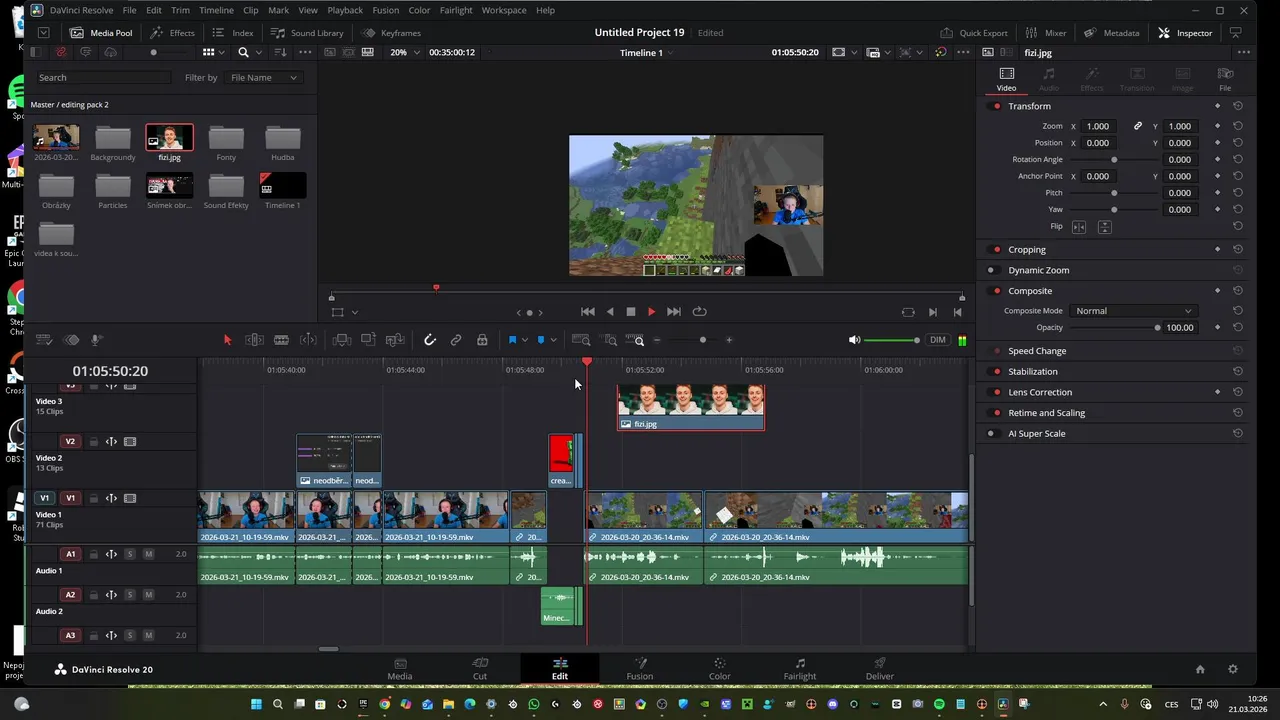Toggle Position Lock padlock icon
This screenshot has width=1280, height=720.
point(482,340)
